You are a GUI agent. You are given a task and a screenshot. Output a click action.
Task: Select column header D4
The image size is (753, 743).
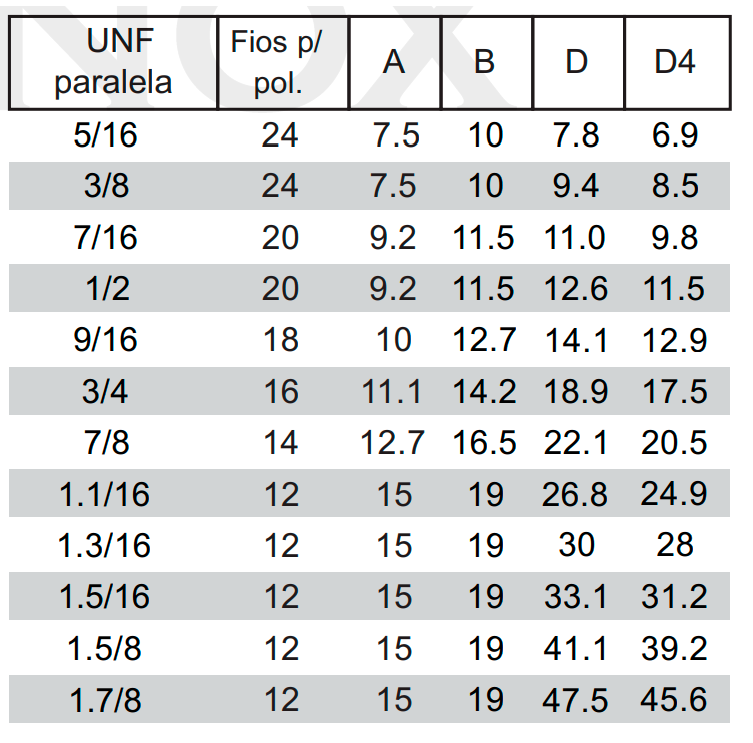point(677,62)
